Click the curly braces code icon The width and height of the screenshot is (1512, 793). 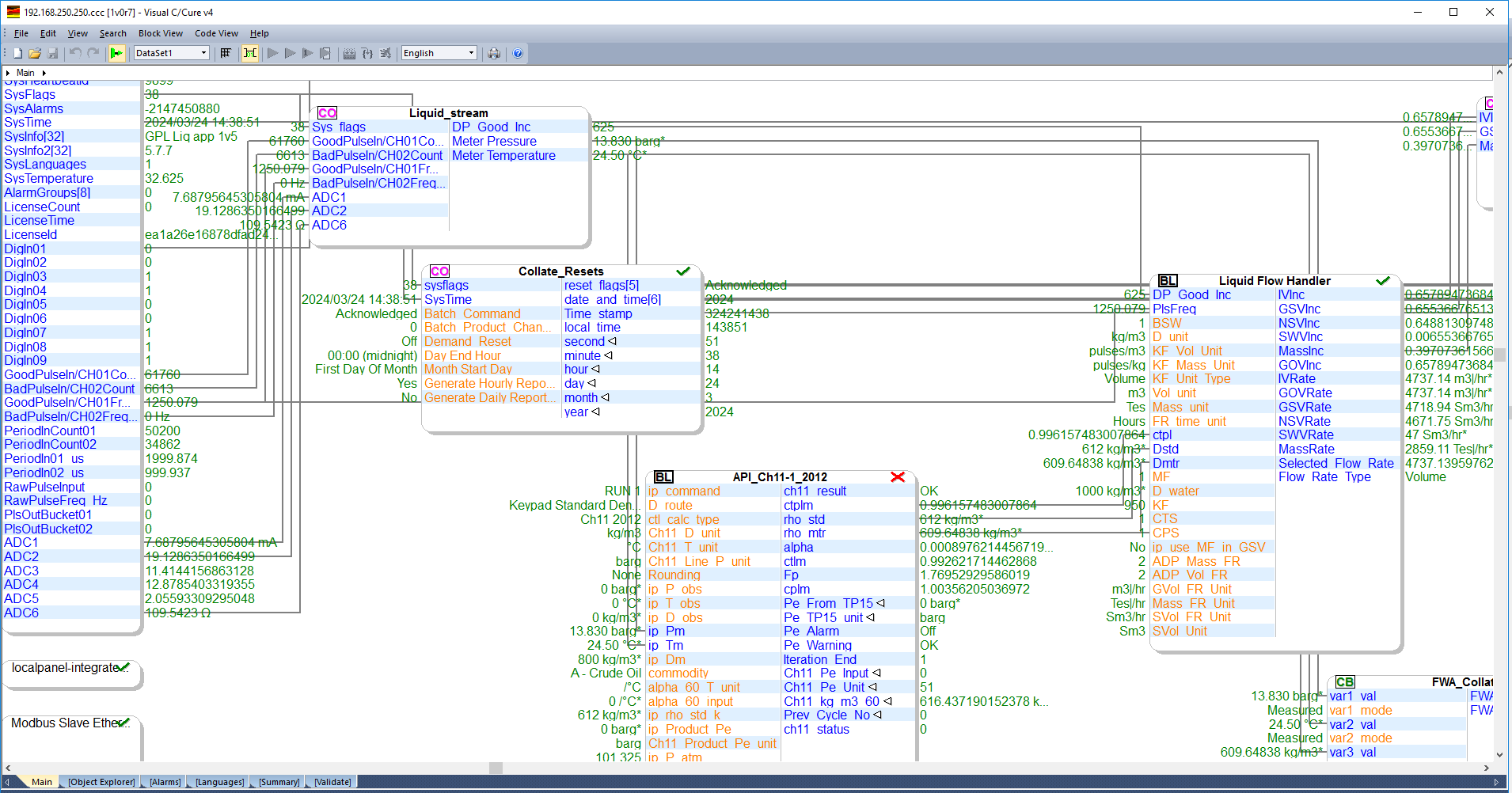point(367,53)
